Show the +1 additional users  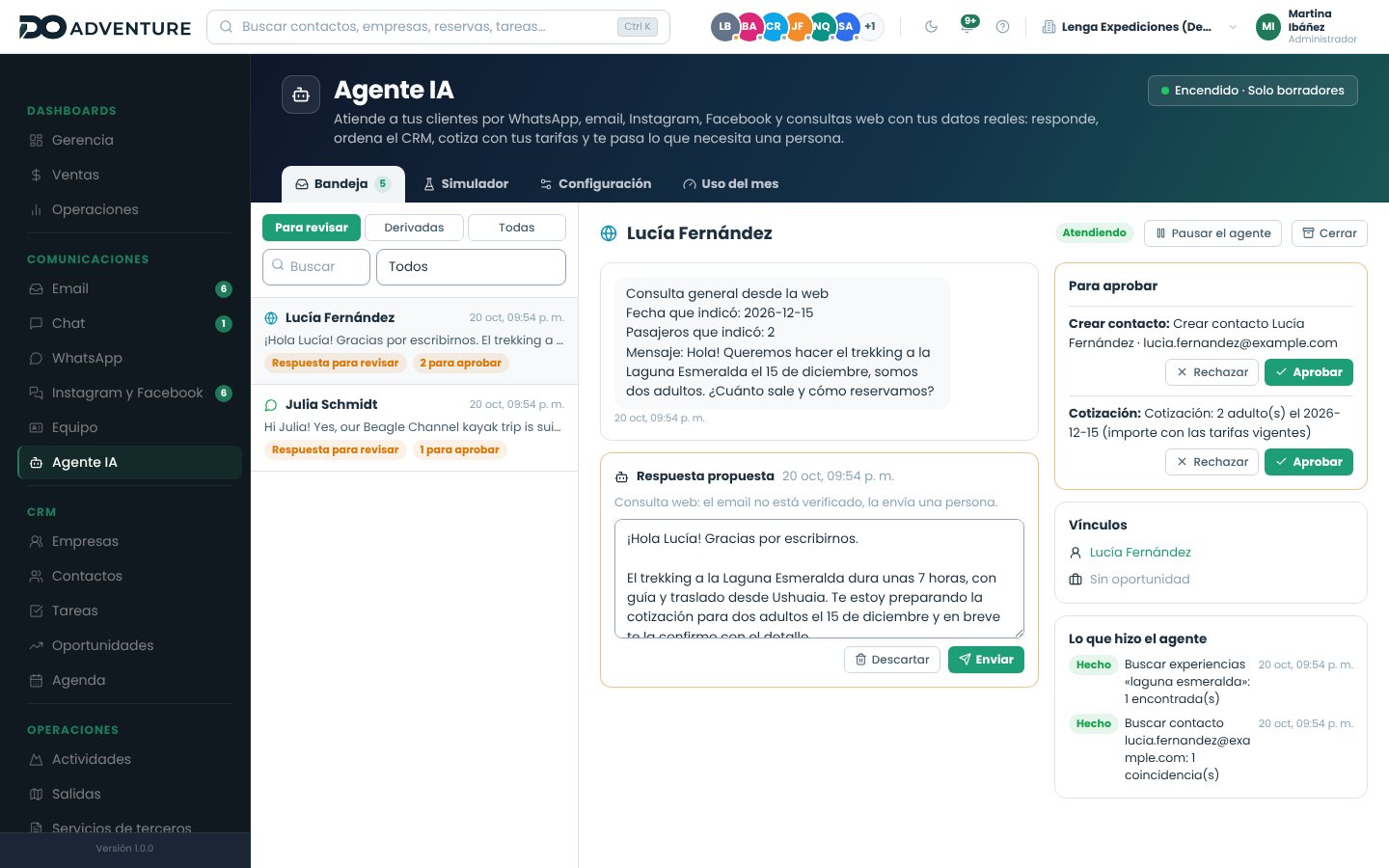coord(870,27)
